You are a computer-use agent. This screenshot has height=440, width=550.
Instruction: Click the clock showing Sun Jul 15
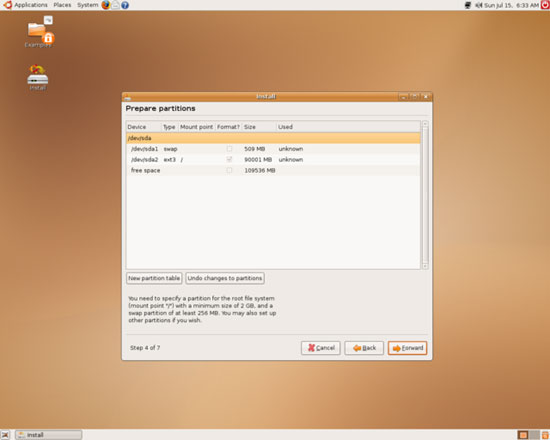(x=511, y=5)
